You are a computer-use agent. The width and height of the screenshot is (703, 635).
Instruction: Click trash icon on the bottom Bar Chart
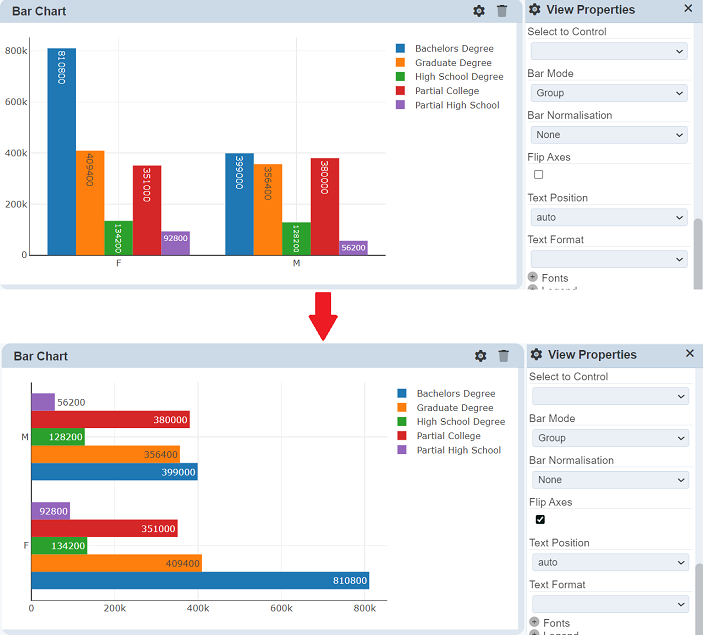click(x=503, y=356)
